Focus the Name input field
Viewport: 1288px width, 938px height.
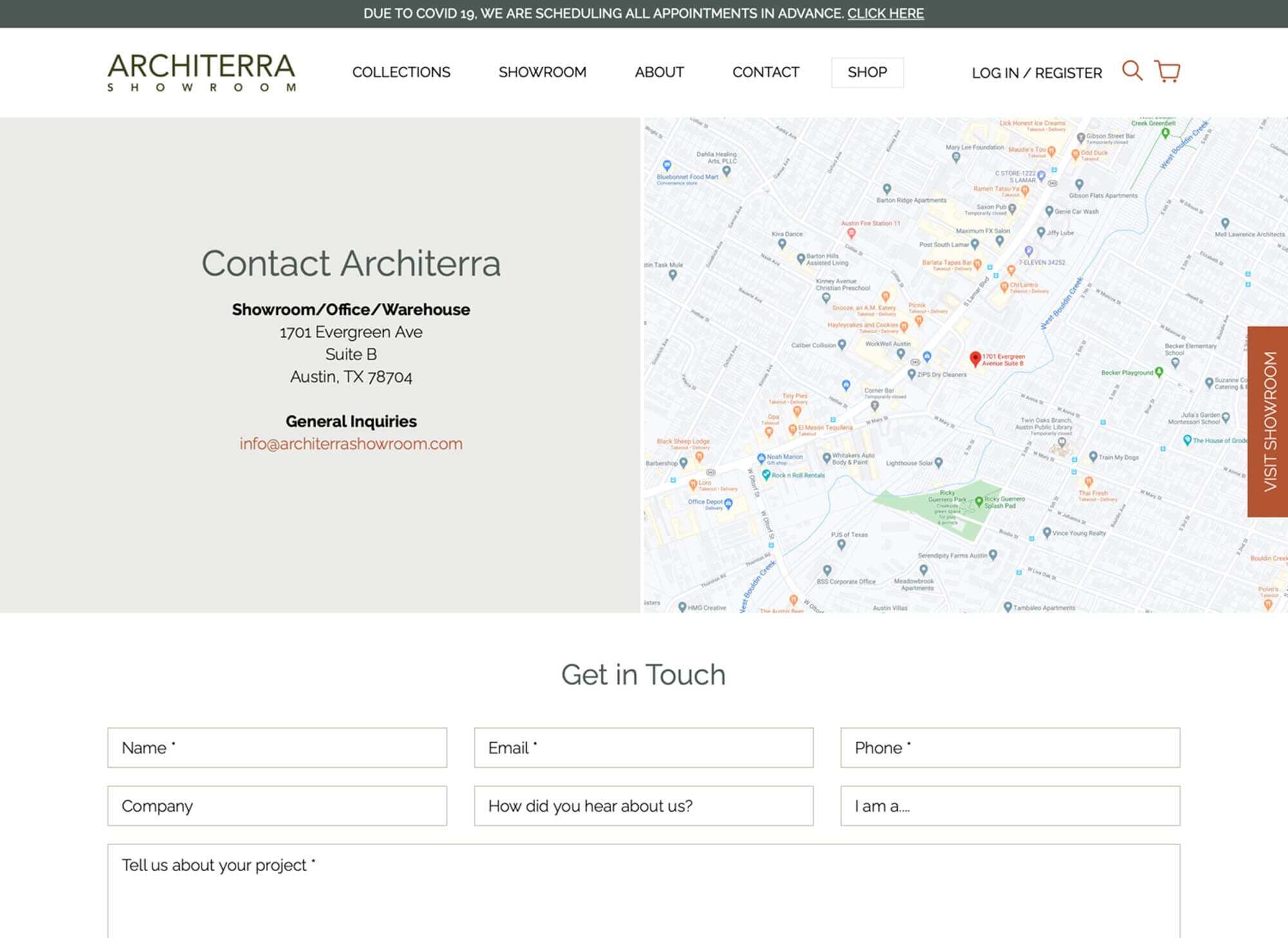pos(277,747)
